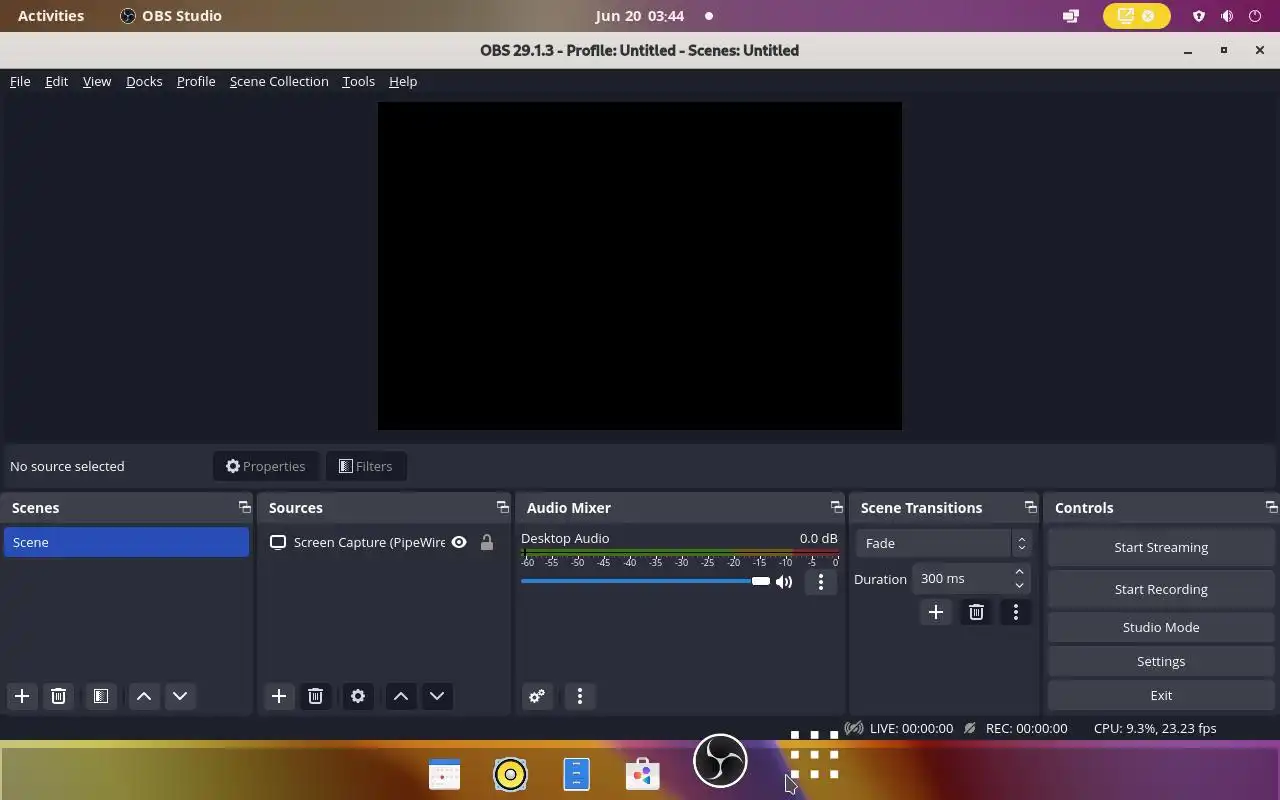
Task: Open OBS Studio icon in dock
Action: tap(720, 762)
